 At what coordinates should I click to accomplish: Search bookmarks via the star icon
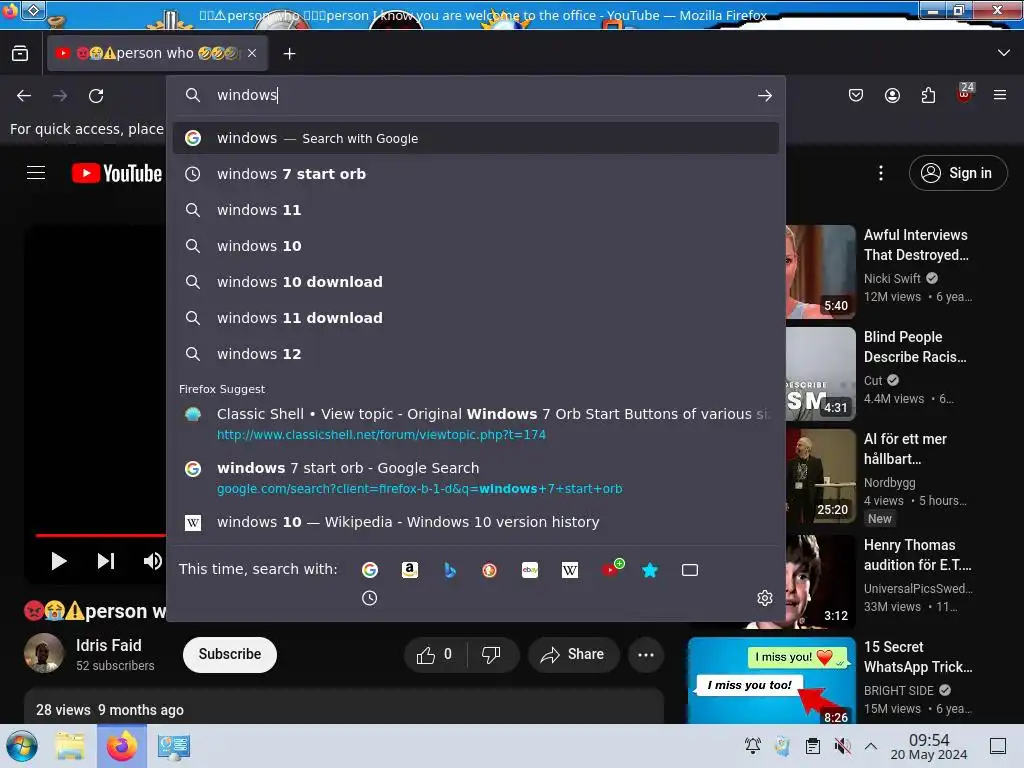(x=650, y=570)
